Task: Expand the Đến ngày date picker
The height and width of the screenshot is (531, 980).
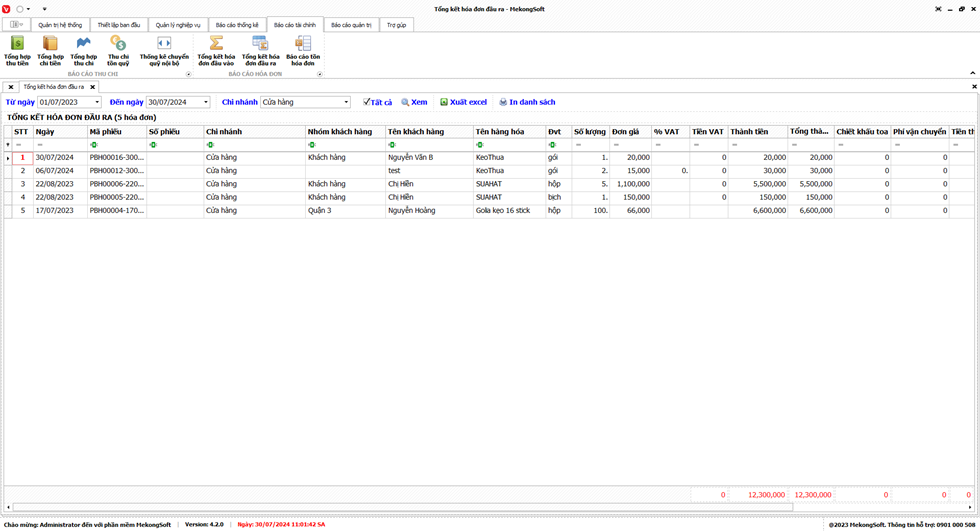Action: point(205,102)
